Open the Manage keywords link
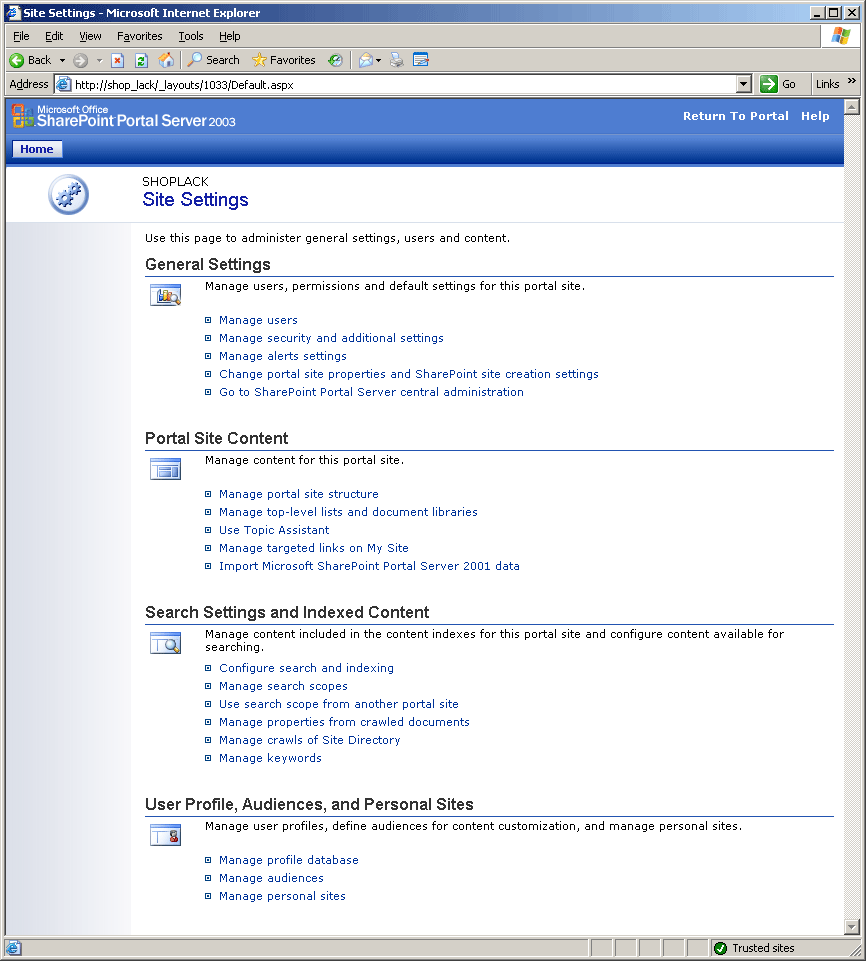The image size is (866, 961). (x=270, y=758)
